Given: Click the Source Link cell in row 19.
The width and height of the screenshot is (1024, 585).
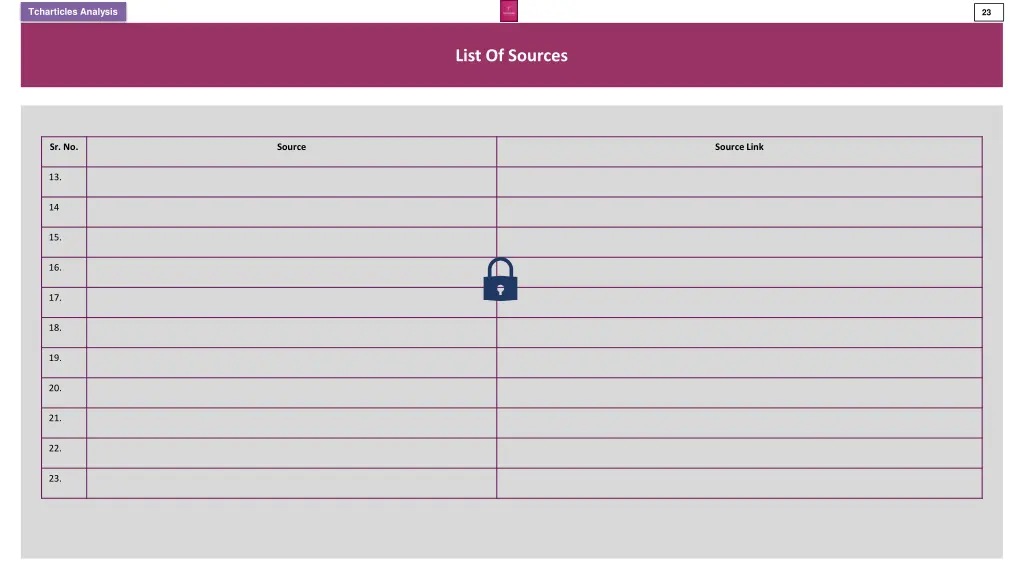Looking at the screenshot, I should click(739, 362).
